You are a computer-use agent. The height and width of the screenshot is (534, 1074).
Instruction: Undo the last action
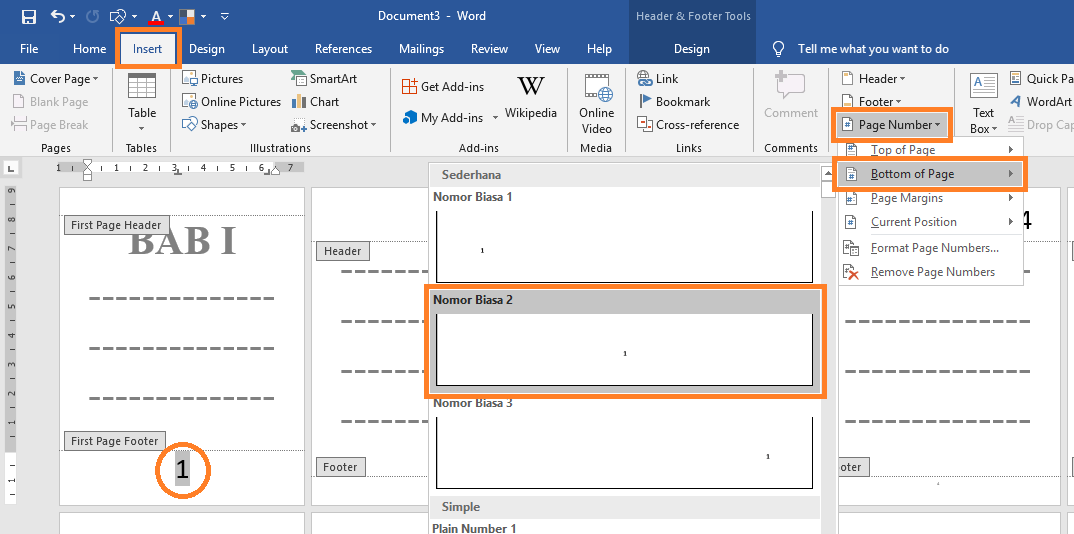pyautogui.click(x=58, y=16)
